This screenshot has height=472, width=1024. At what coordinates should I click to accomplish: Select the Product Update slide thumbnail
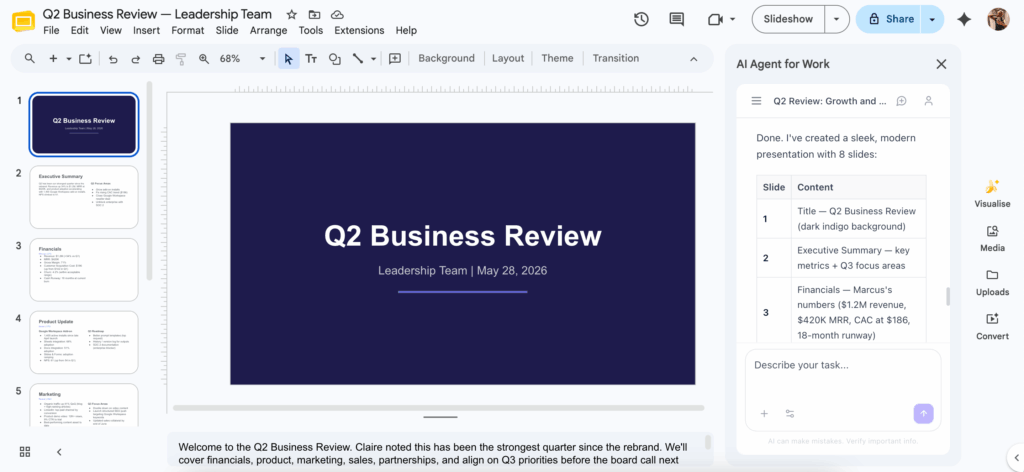coord(84,342)
